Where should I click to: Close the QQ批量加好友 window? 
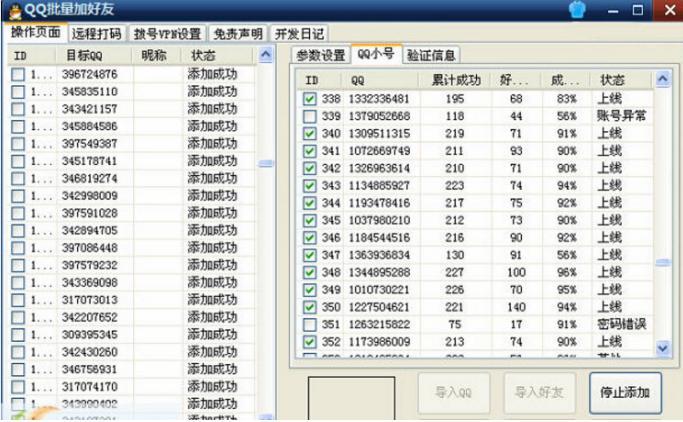click(x=668, y=10)
